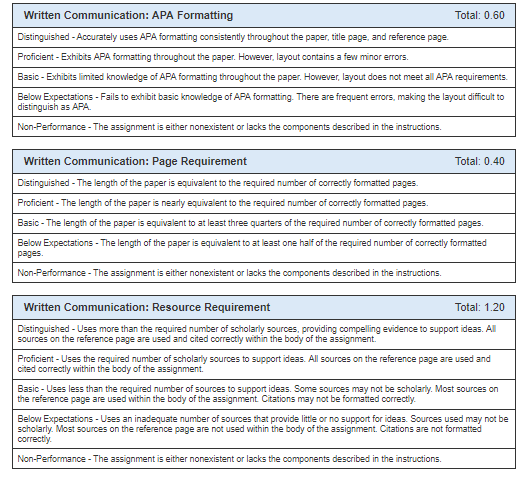Choose Proficient row about minor layout errors

(x=264, y=57)
